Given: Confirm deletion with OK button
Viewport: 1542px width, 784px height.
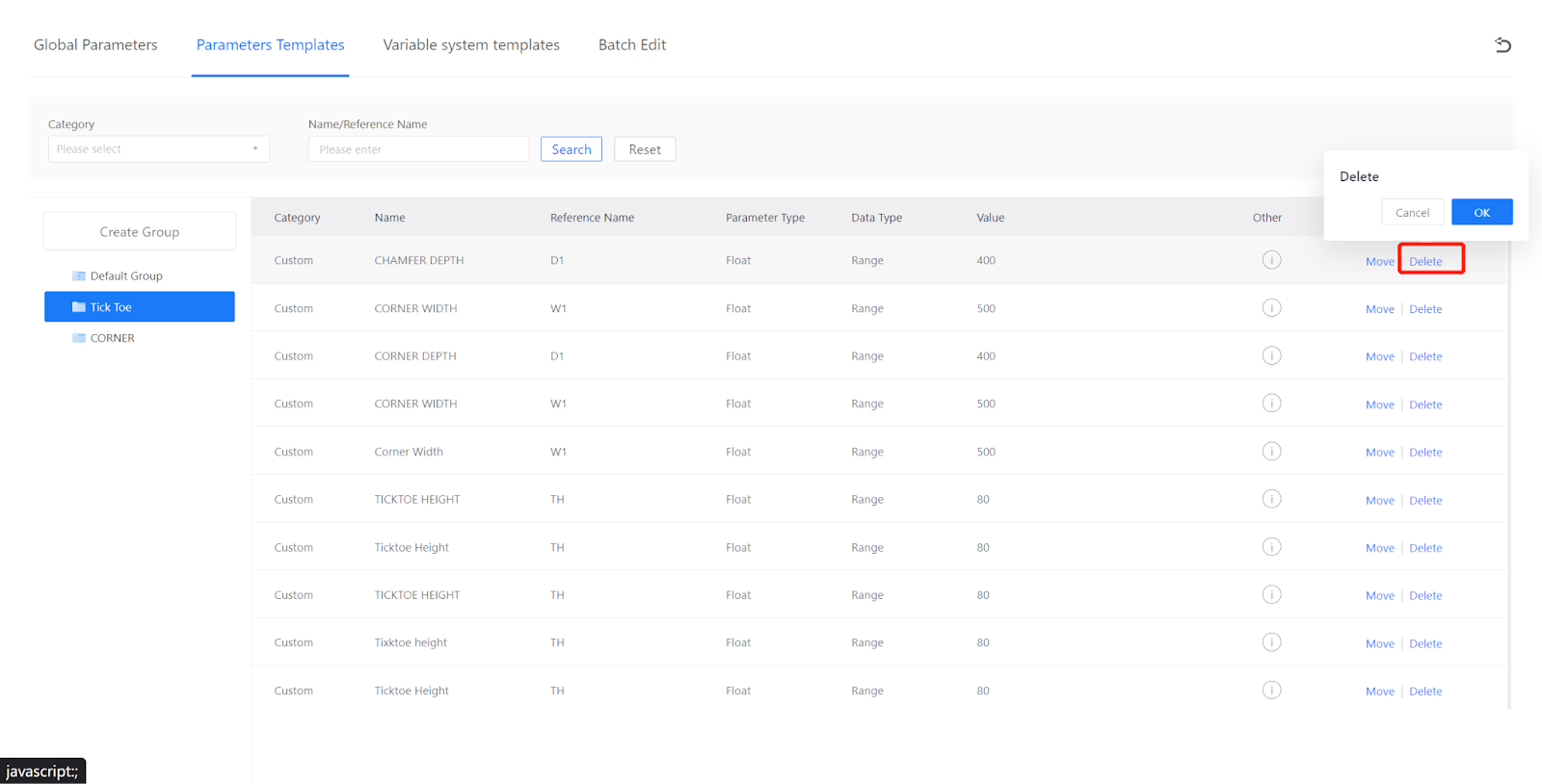Looking at the screenshot, I should 1481,213.
